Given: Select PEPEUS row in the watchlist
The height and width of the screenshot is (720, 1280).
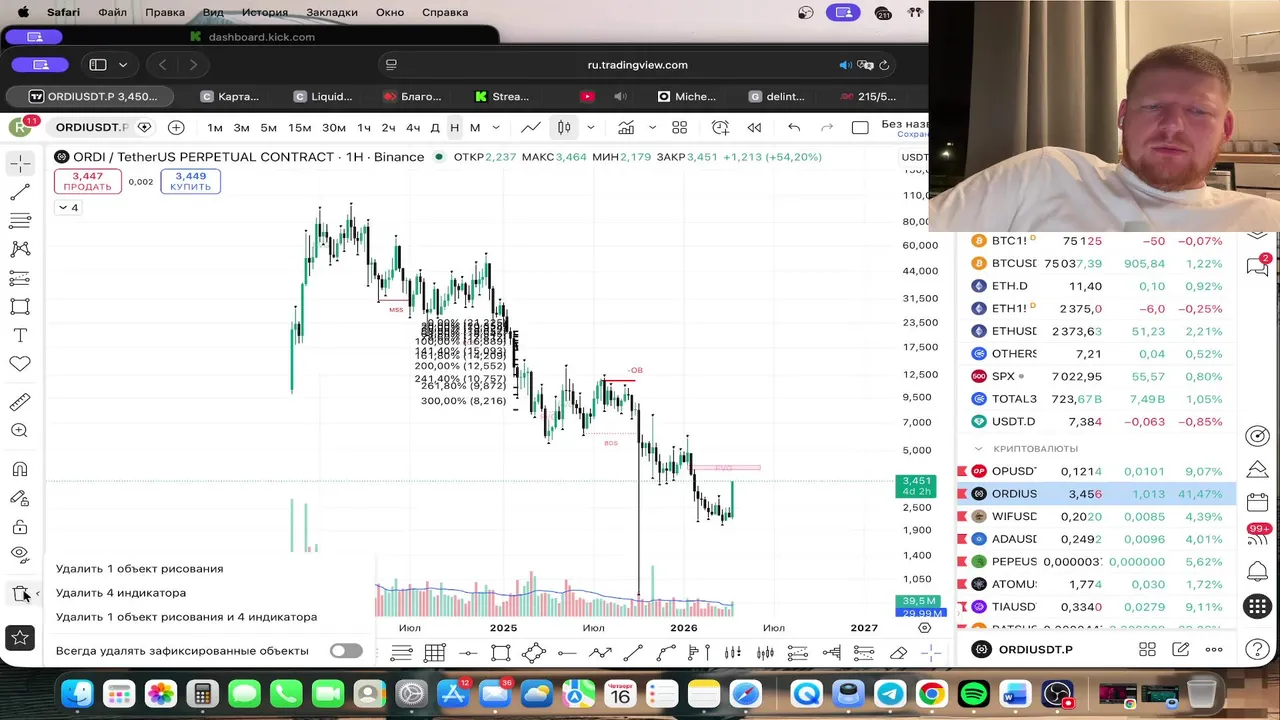Looking at the screenshot, I should coord(1097,562).
